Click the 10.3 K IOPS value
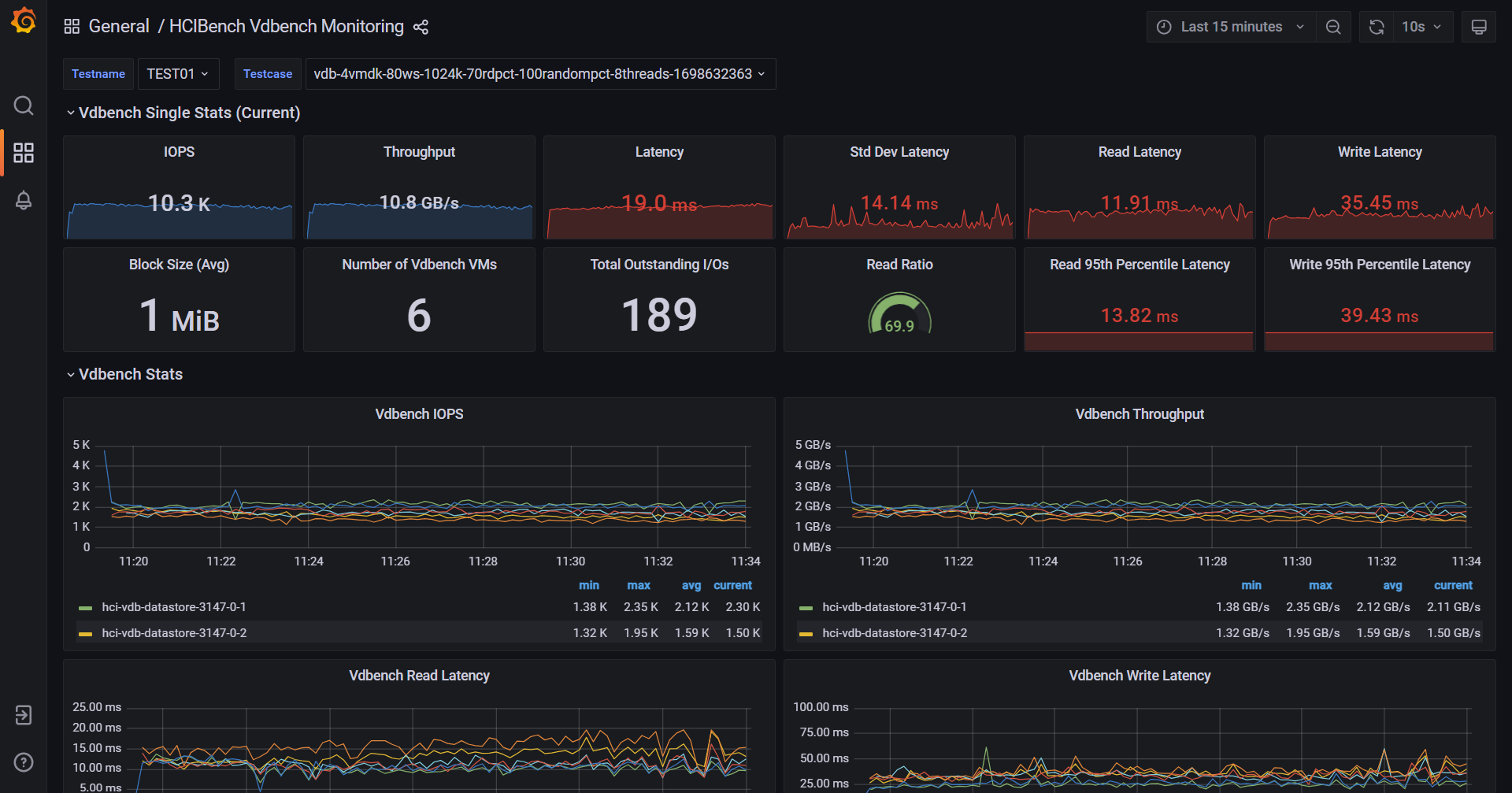1512x793 pixels. click(180, 203)
